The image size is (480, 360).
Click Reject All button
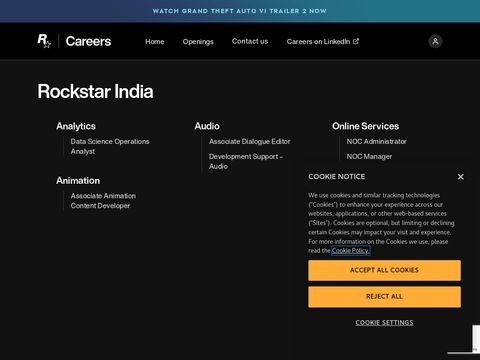pyautogui.click(x=384, y=297)
